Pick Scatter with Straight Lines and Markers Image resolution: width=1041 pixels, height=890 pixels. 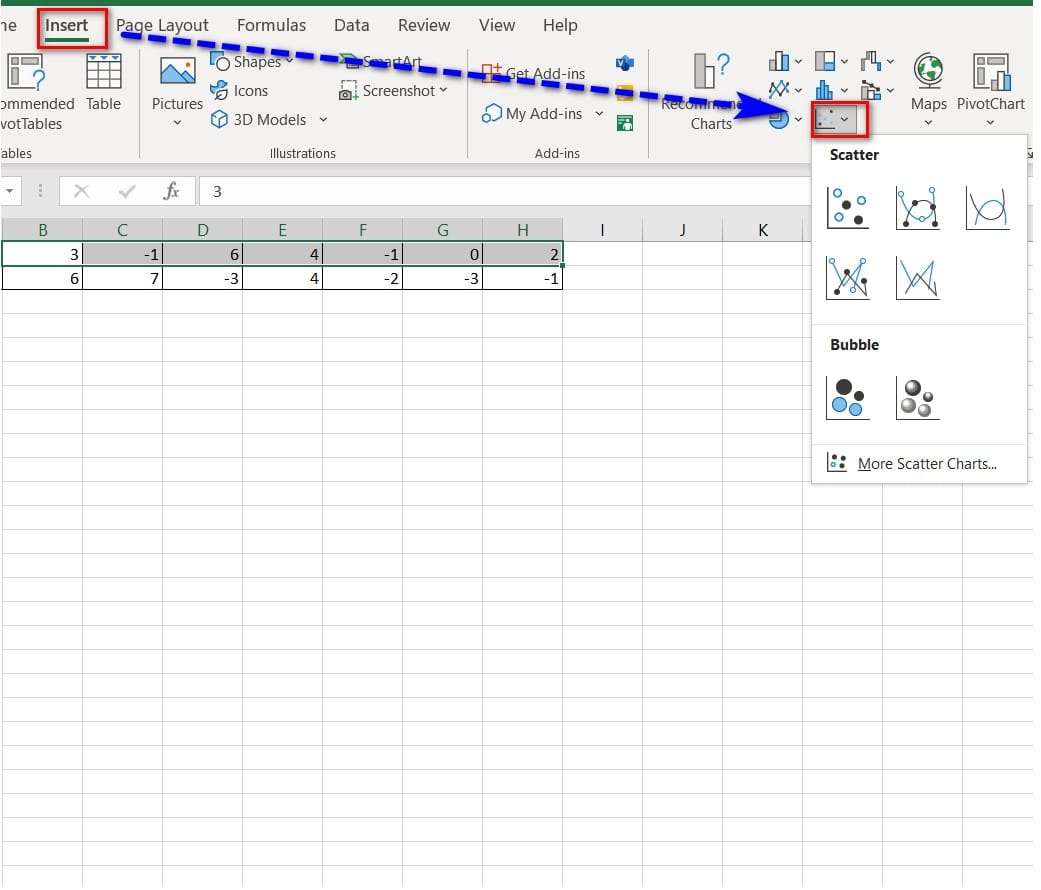coord(847,277)
